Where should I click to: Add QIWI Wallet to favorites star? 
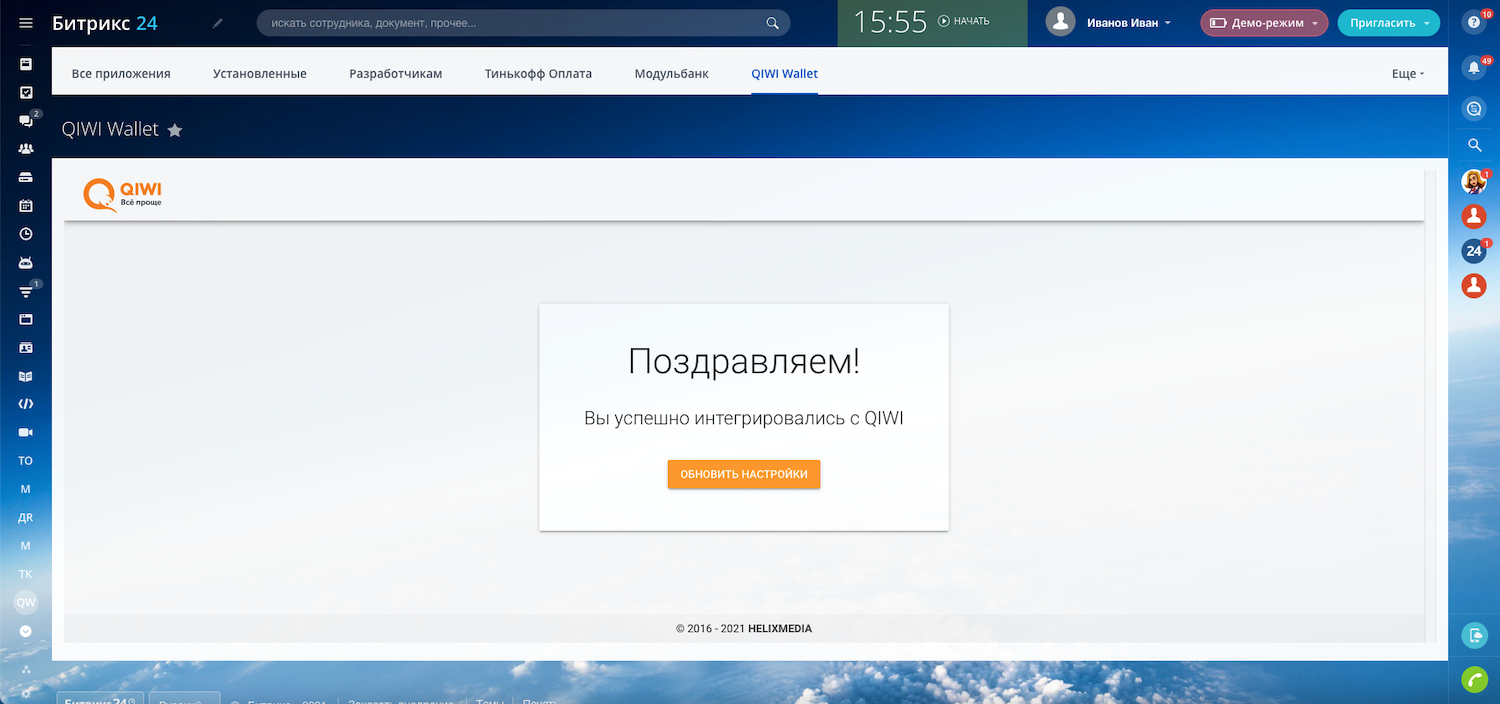pos(175,130)
